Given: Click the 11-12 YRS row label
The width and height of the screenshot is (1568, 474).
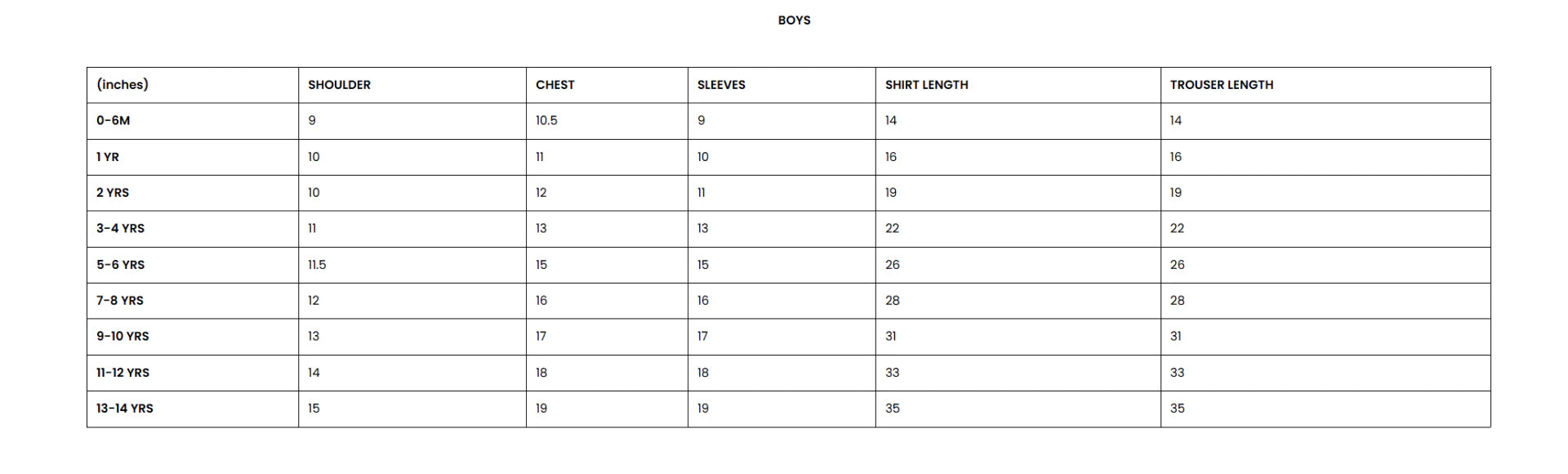Looking at the screenshot, I should pyautogui.click(x=122, y=373).
